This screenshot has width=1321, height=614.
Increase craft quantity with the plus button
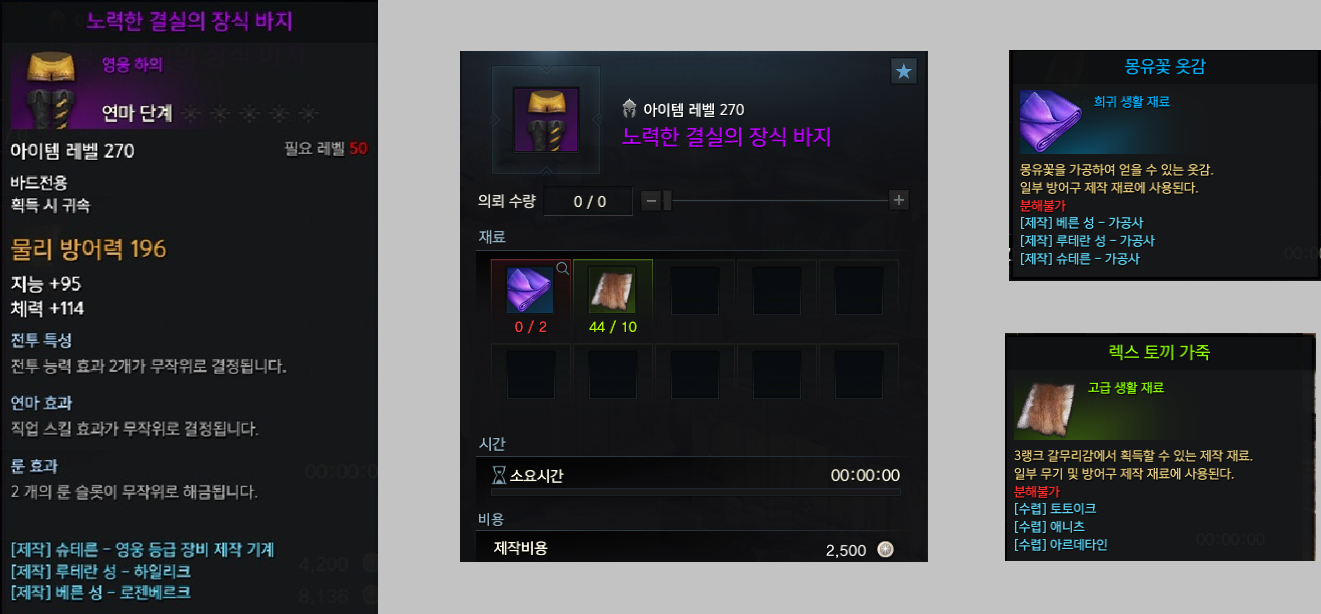(899, 200)
